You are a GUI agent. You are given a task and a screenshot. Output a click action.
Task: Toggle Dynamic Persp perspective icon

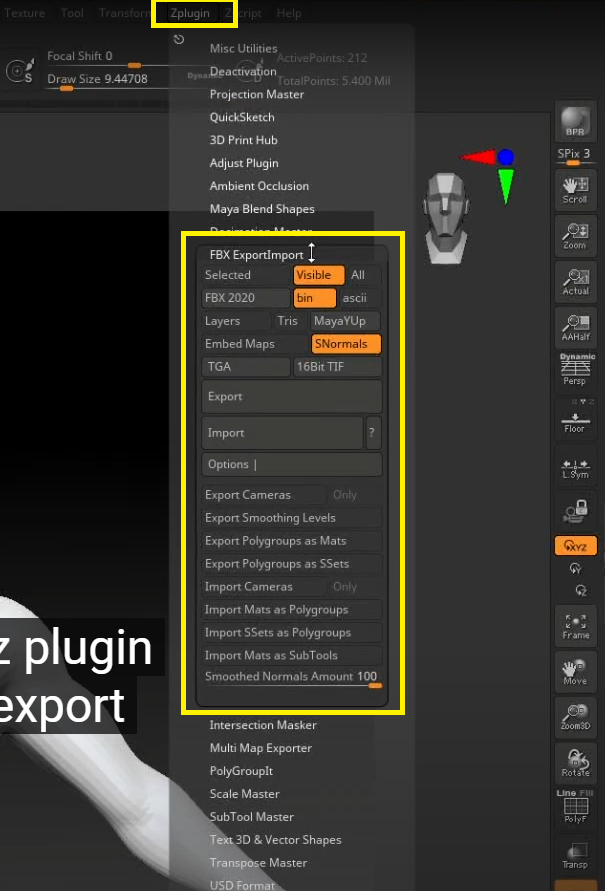(x=575, y=369)
